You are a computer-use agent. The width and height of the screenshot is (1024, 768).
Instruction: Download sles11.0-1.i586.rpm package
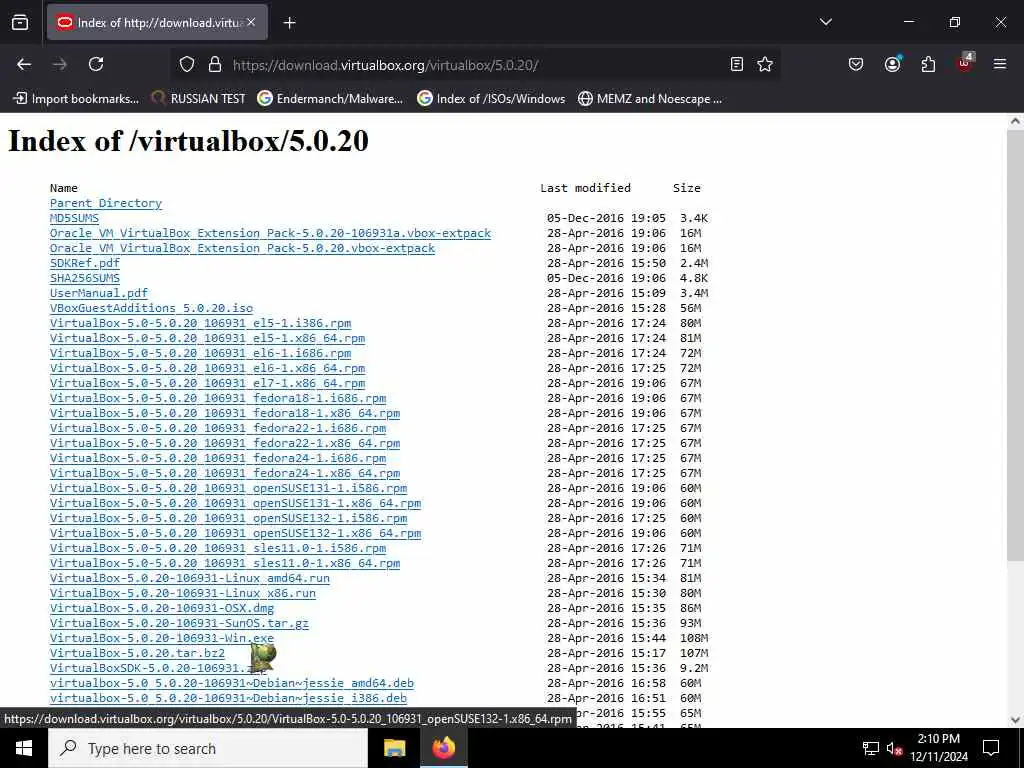(x=218, y=549)
